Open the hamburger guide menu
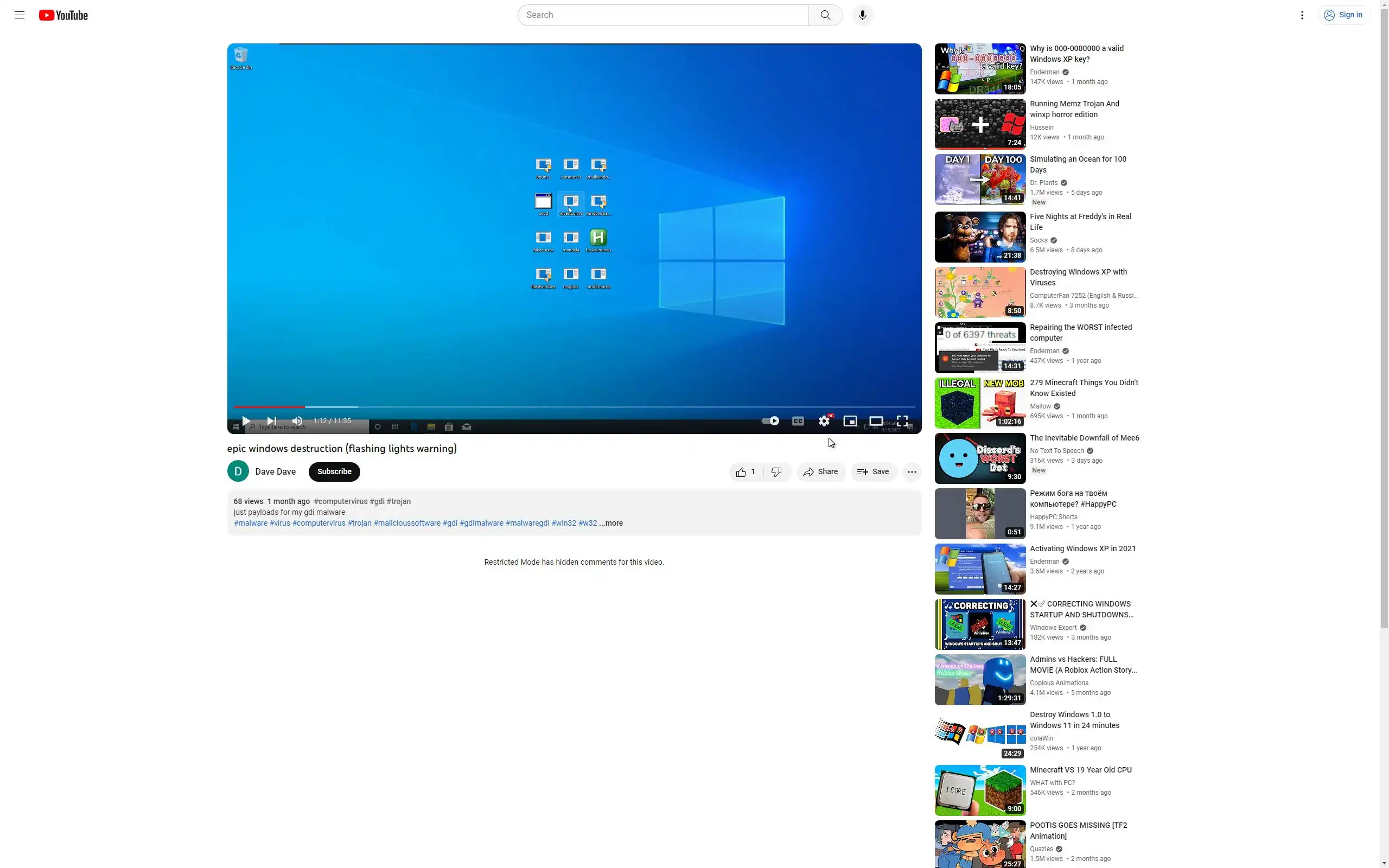This screenshot has height=868, width=1389. tap(20, 15)
